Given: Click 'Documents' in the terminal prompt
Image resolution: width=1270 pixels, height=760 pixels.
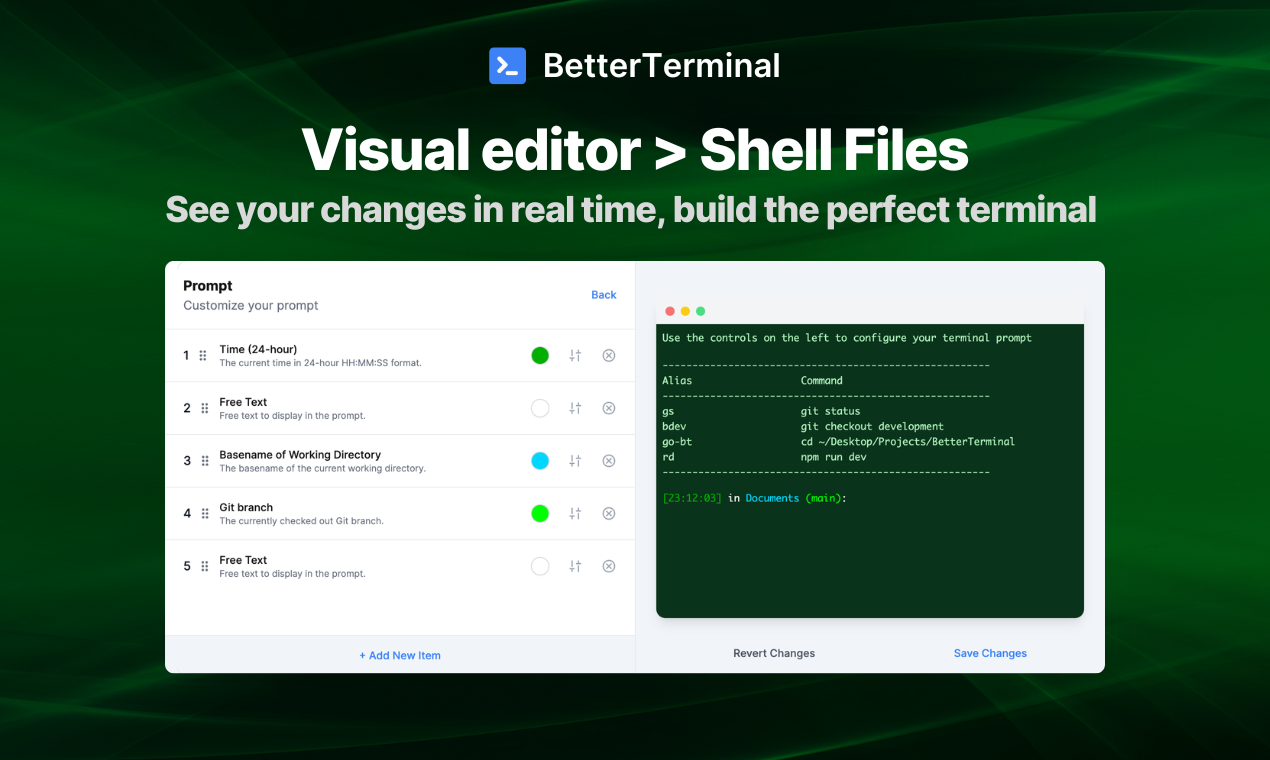Looking at the screenshot, I should click(x=773, y=498).
